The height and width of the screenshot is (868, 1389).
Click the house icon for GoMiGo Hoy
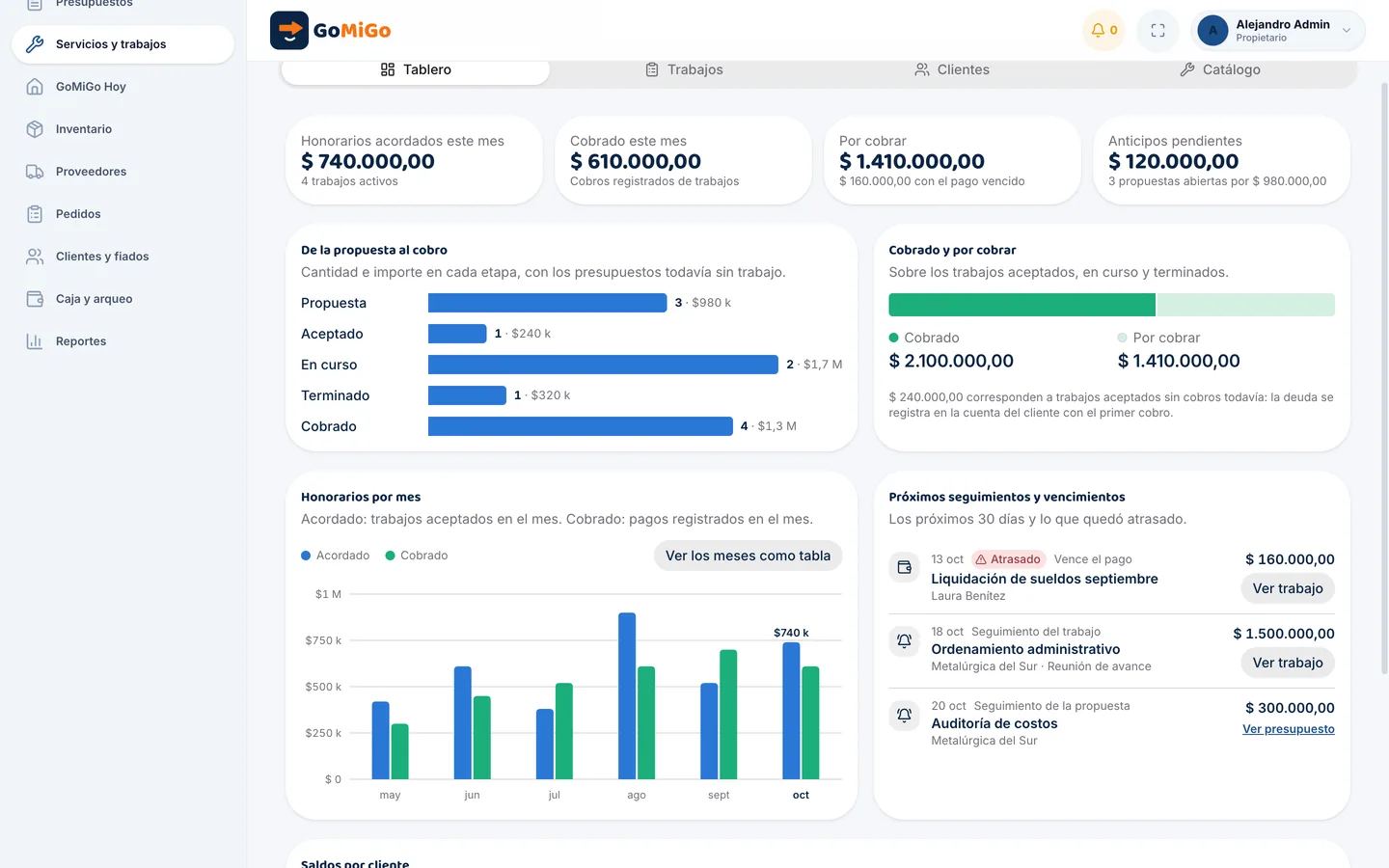tap(35, 87)
